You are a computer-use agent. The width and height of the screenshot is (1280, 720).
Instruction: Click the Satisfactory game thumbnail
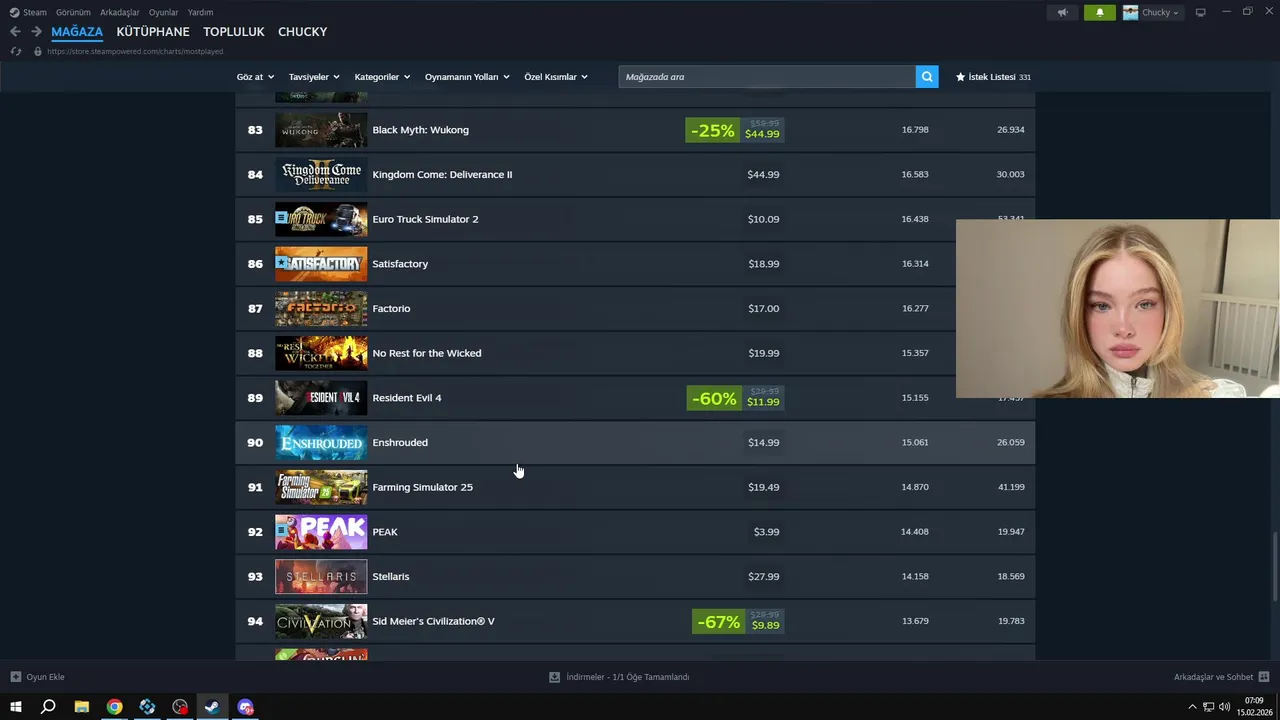(321, 264)
